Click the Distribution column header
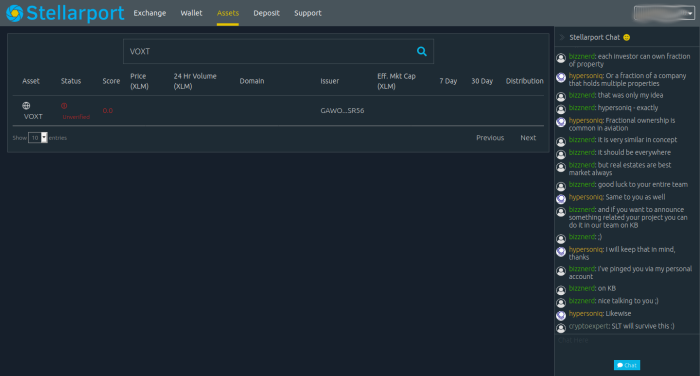The width and height of the screenshot is (700, 376). coord(525,81)
